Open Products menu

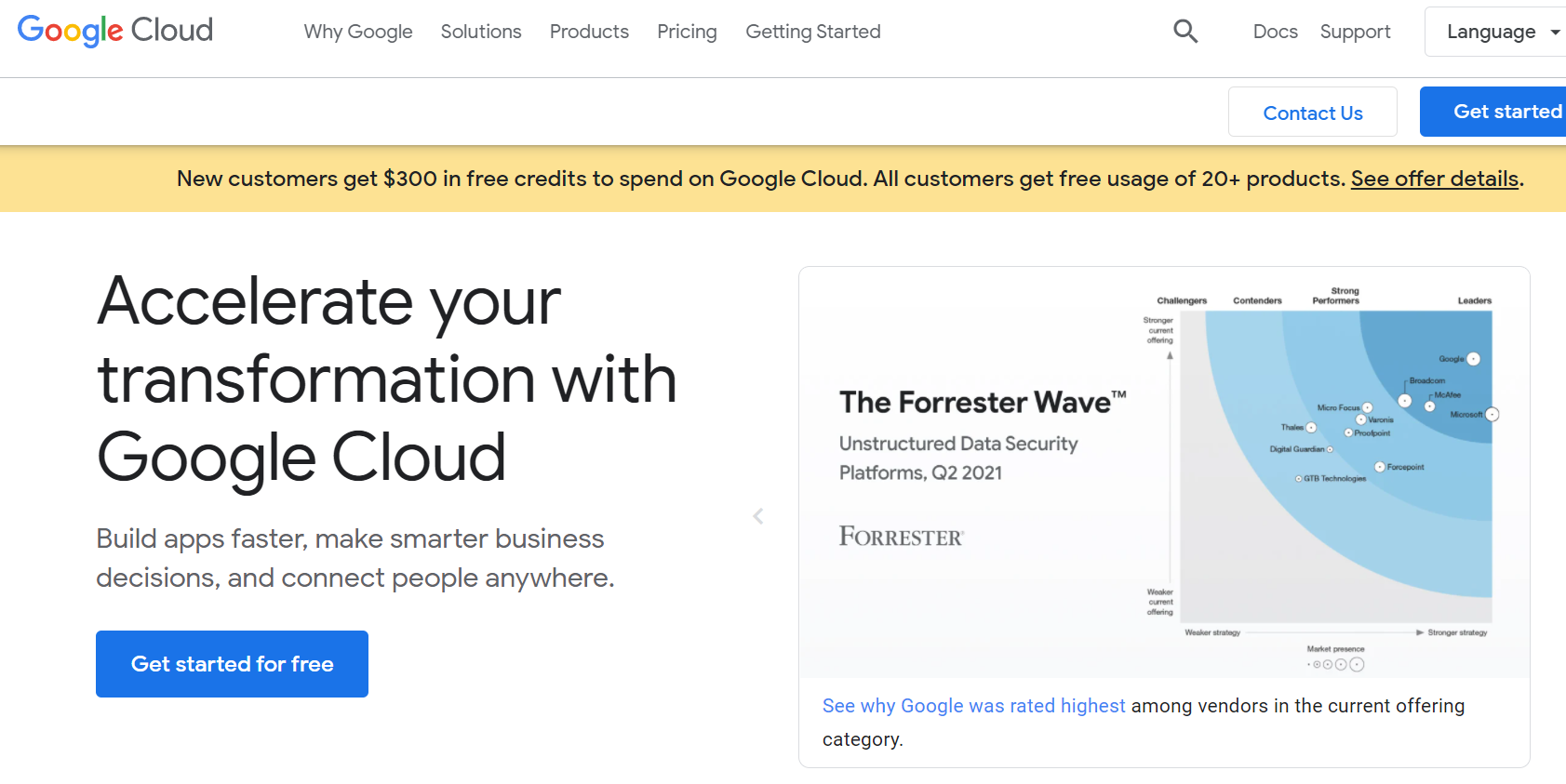tap(589, 32)
